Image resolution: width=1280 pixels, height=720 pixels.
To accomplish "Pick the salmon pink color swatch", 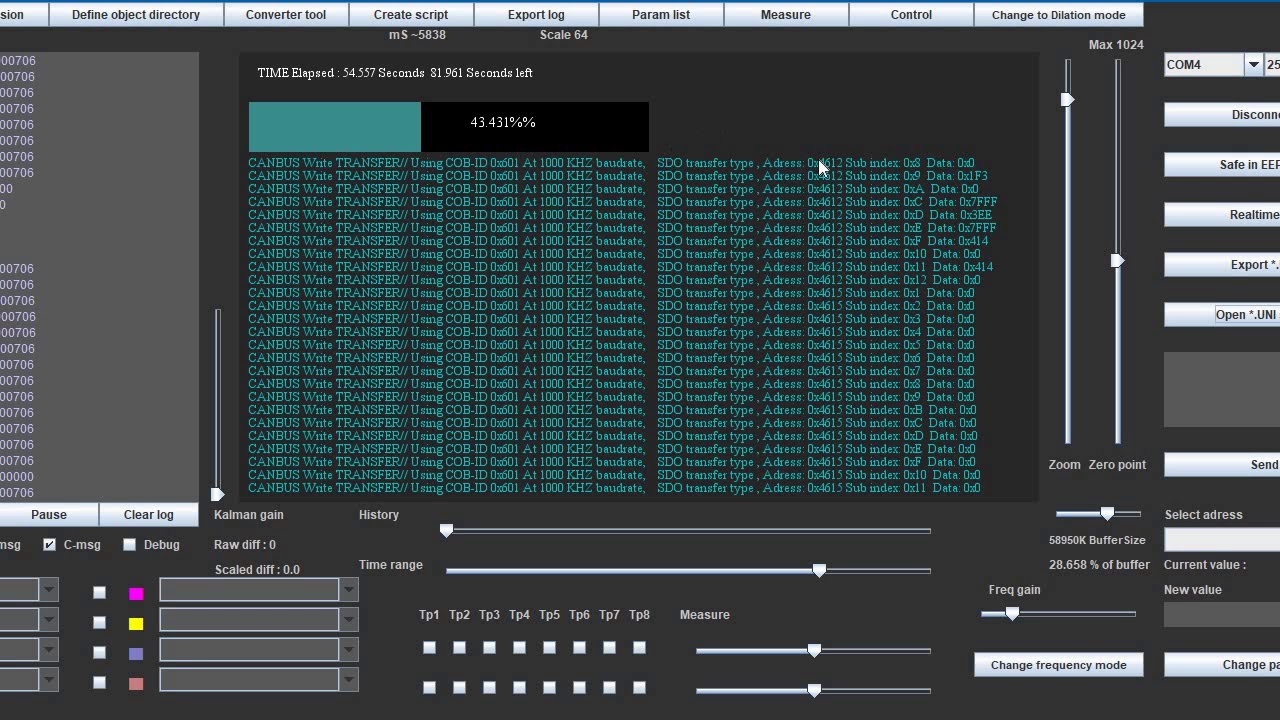I will pos(136,683).
